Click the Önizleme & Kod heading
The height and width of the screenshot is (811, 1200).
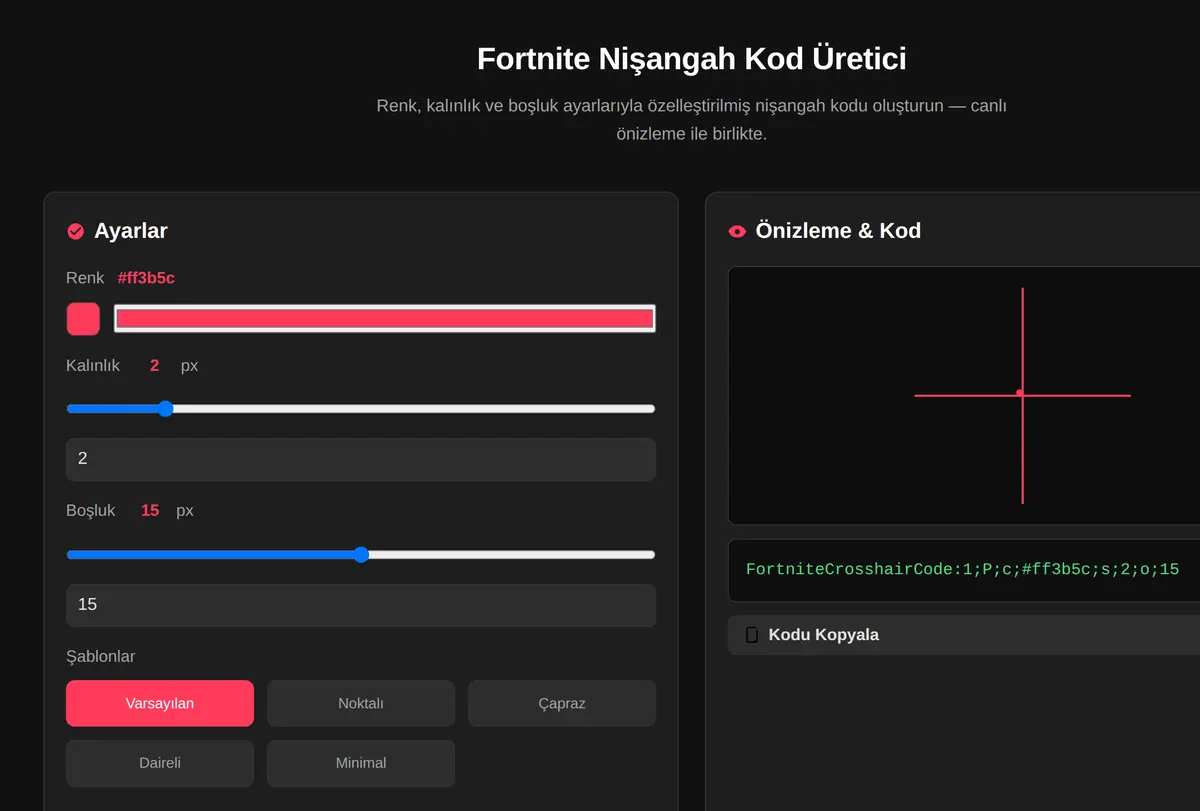tap(838, 231)
